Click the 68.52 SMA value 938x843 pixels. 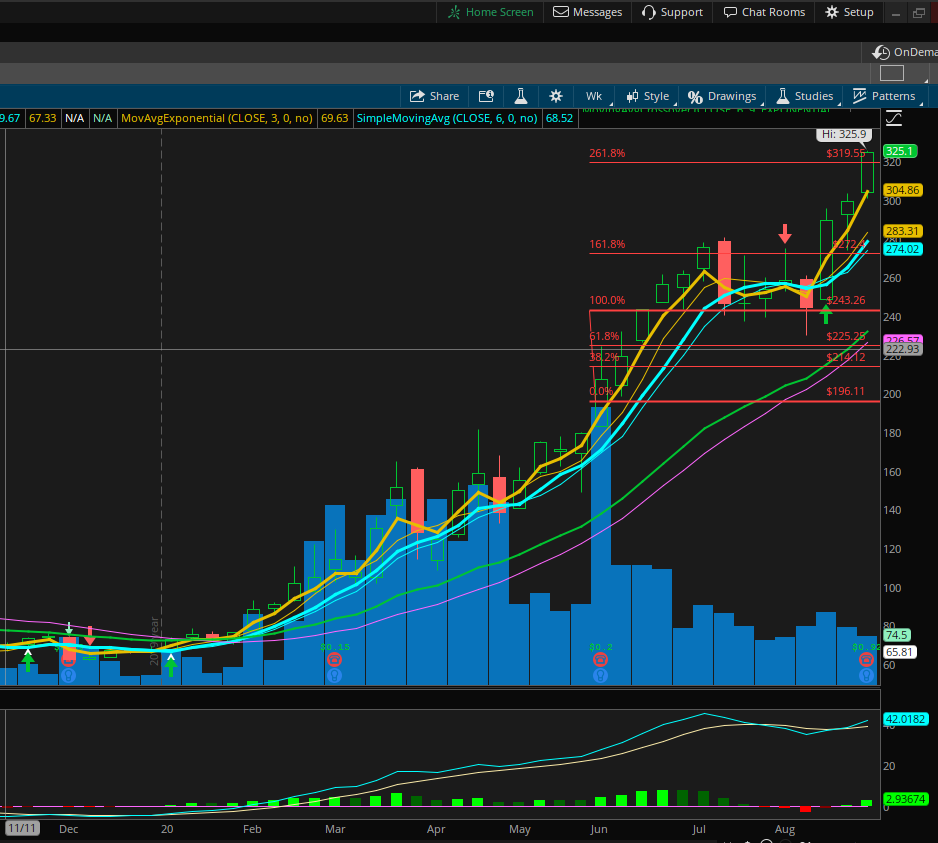[559, 118]
